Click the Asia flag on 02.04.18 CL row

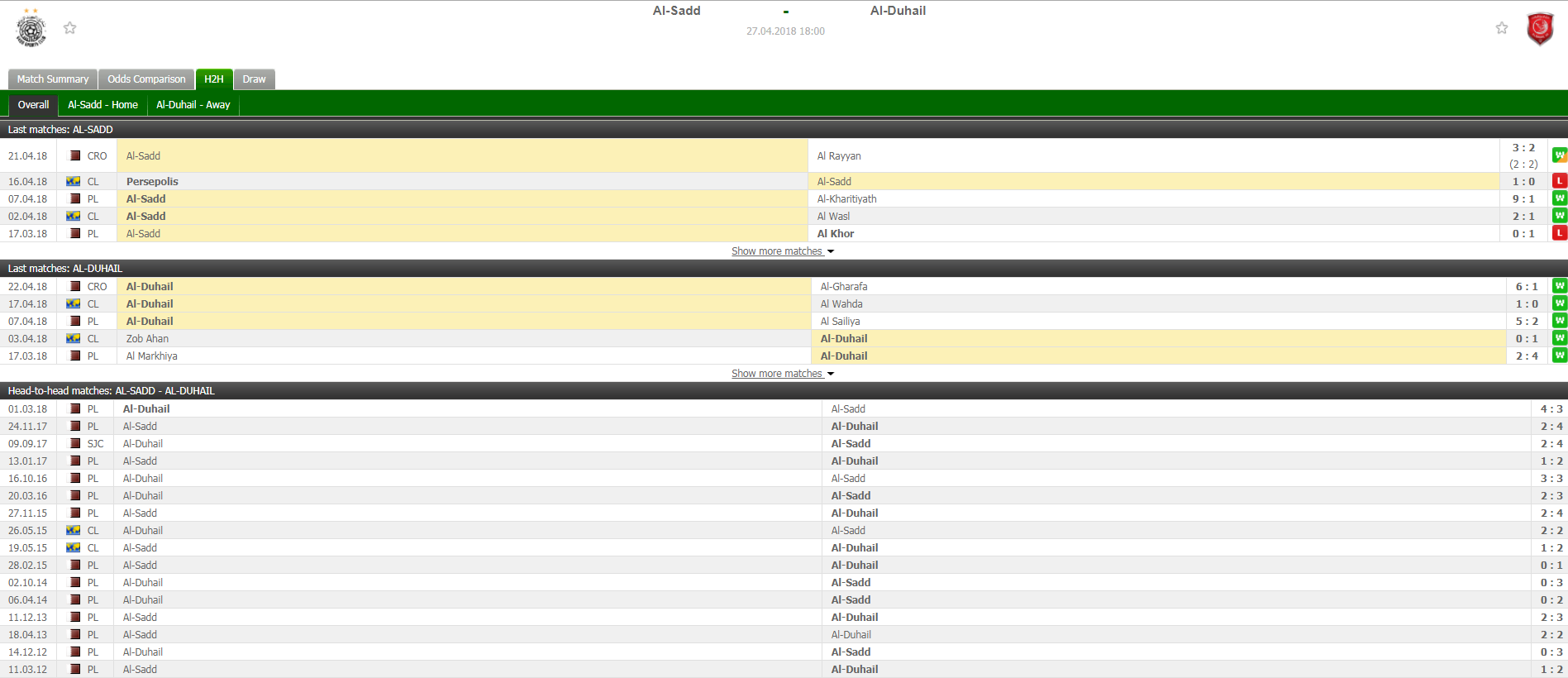(73, 216)
